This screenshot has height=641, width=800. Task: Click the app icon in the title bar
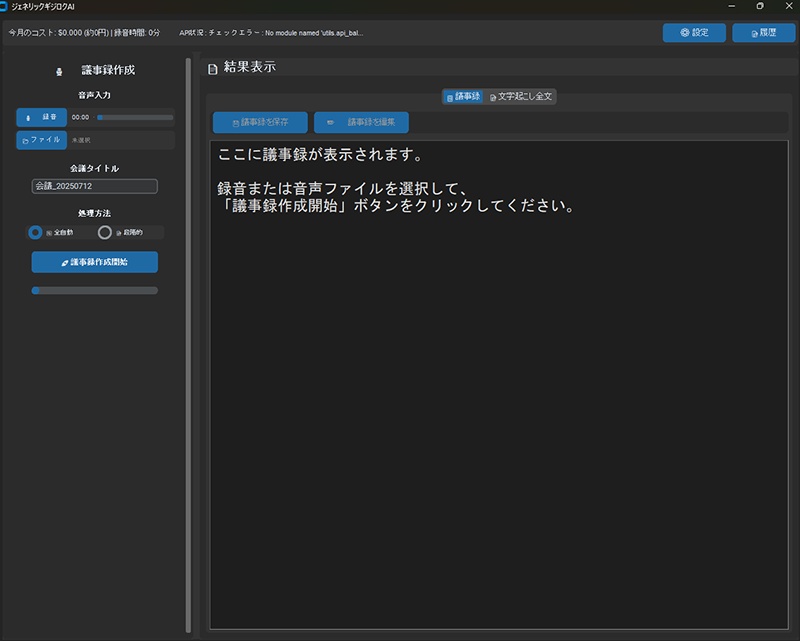tap(8, 5)
